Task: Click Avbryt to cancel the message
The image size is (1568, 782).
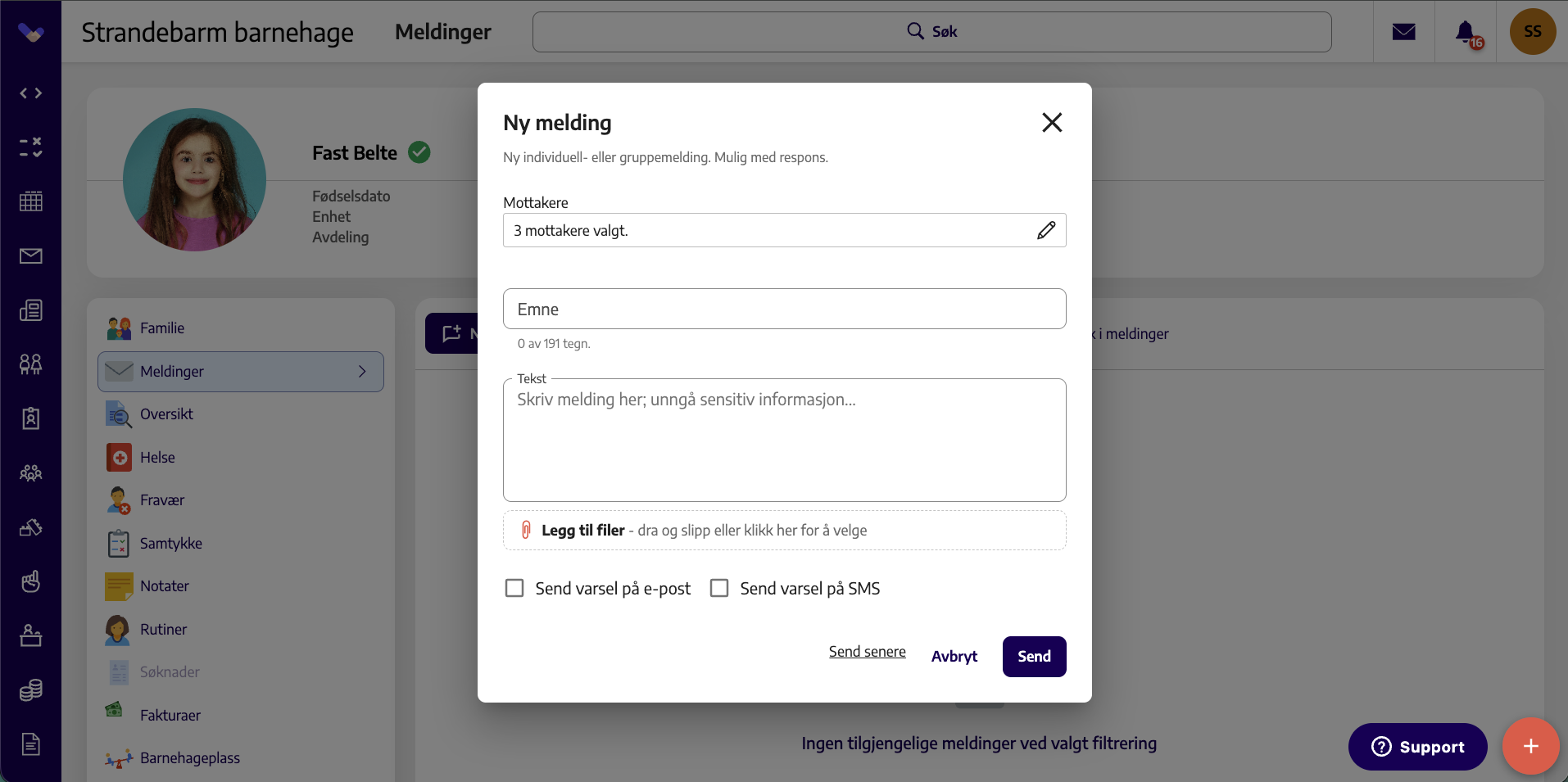Action: [954, 657]
